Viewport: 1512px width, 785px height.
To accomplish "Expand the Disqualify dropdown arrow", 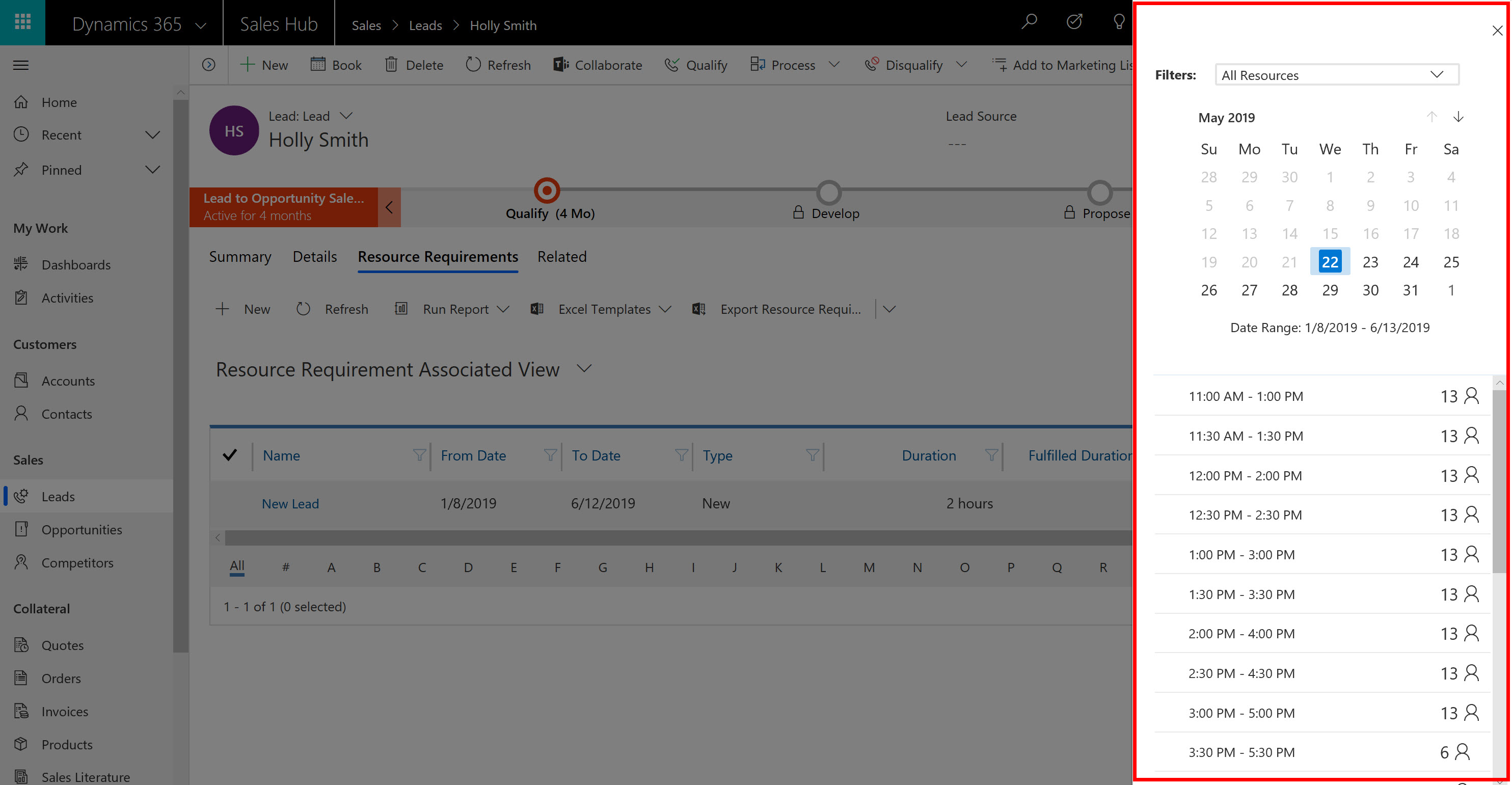I will pos(961,64).
